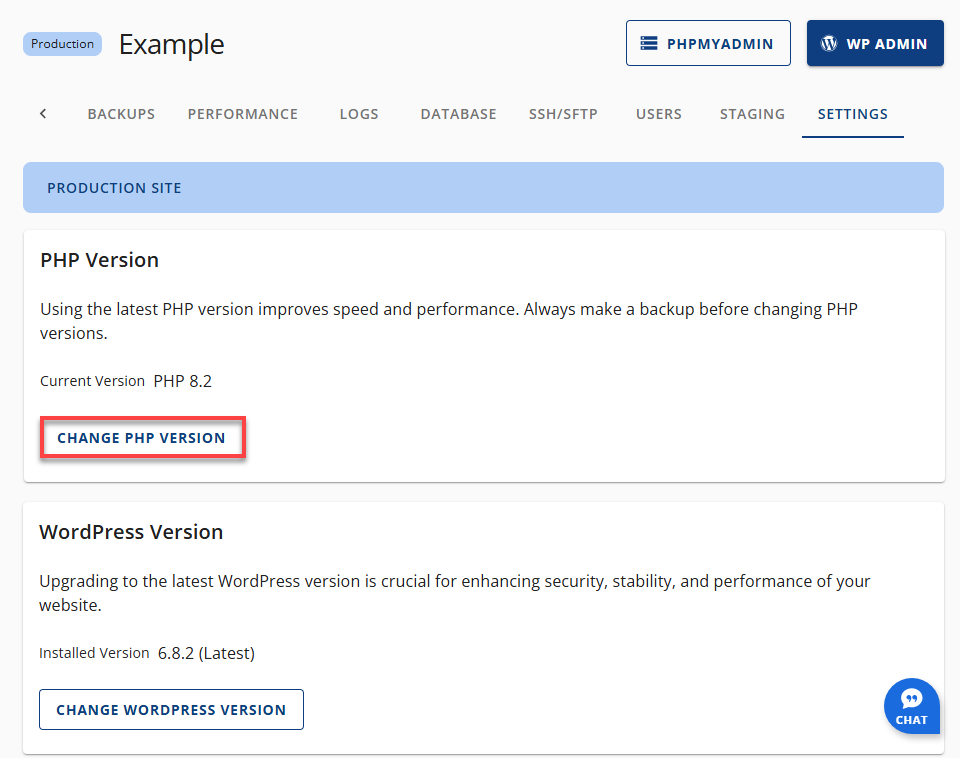Screen dimensions: 960x758
Task: Click the left chevron to scroll tabs
Action: (x=43, y=113)
